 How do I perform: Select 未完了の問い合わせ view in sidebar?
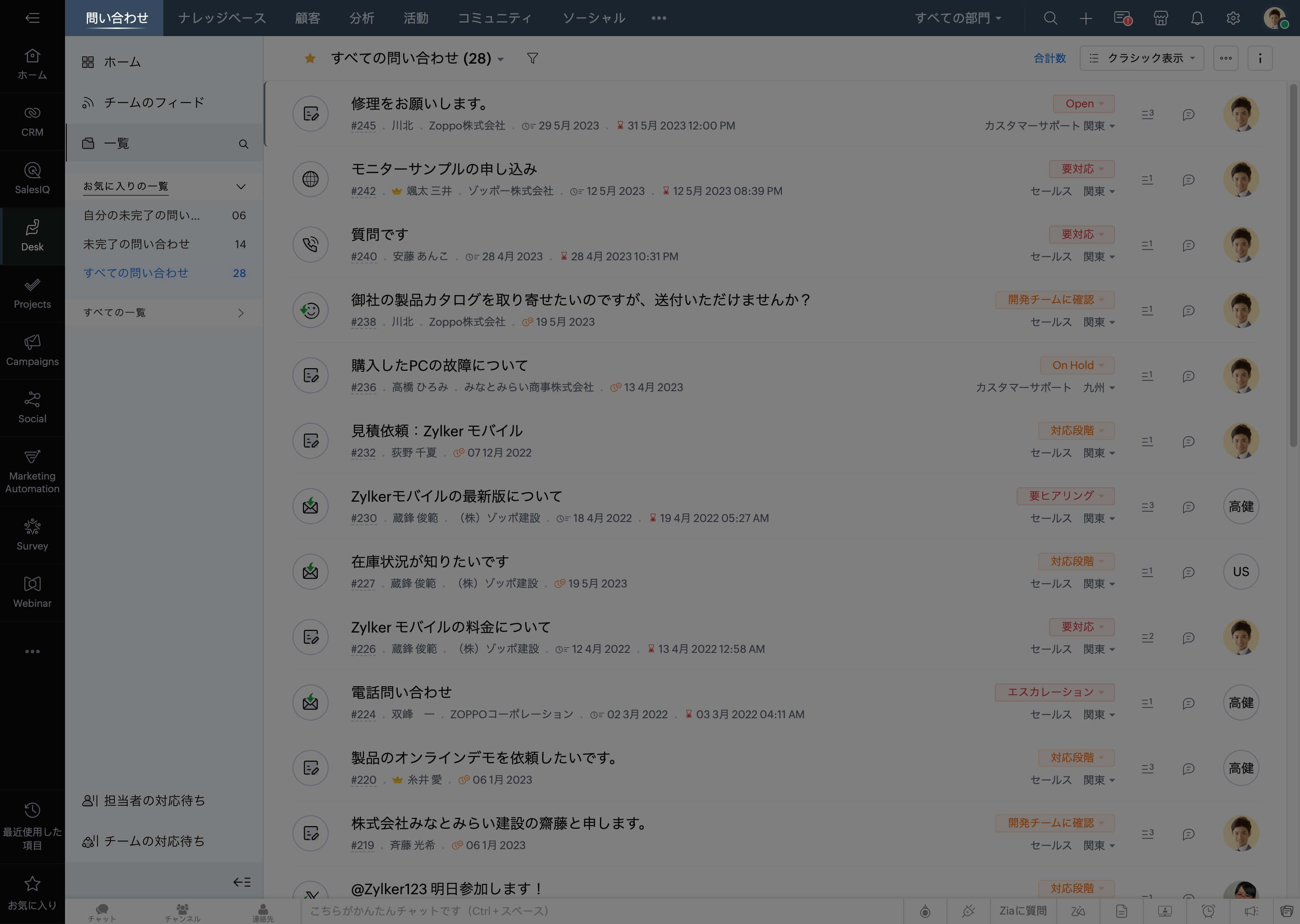[137, 244]
